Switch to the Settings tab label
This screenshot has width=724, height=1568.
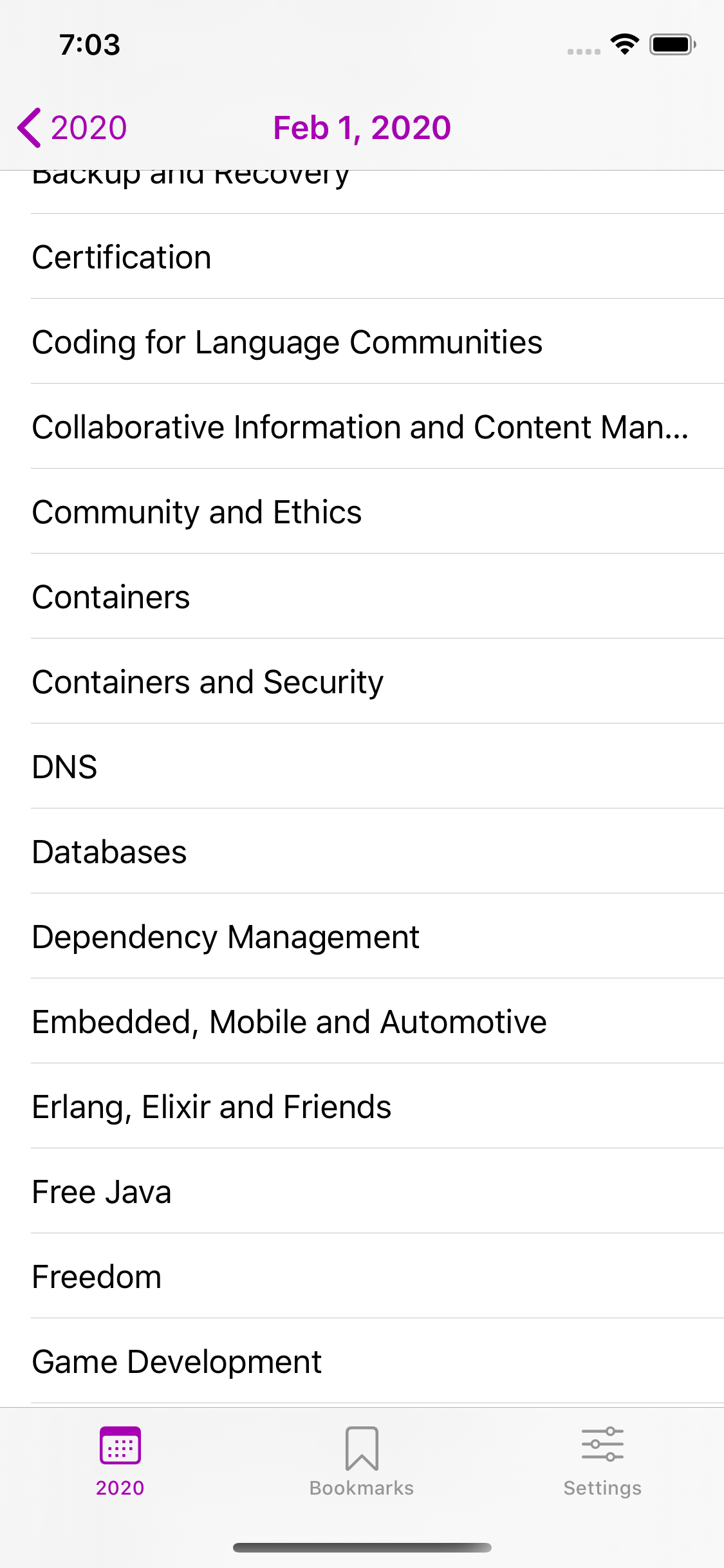coord(602,1488)
